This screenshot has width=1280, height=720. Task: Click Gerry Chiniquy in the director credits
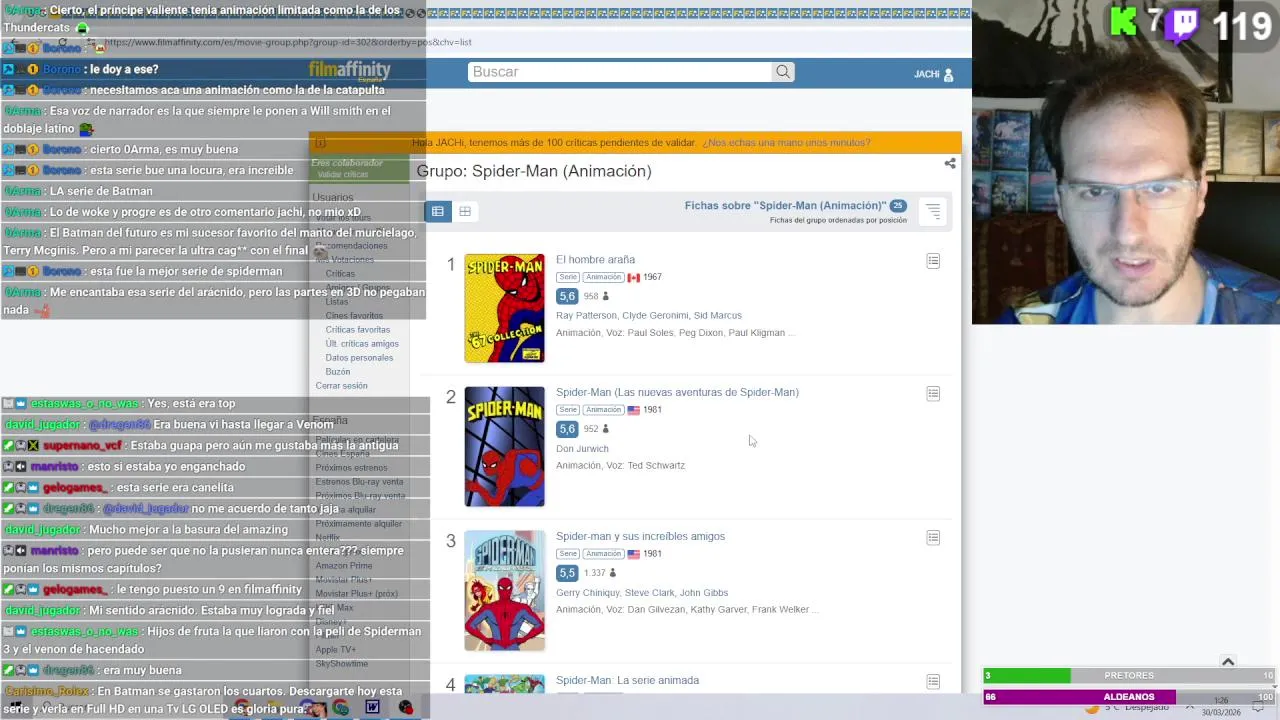[588, 593]
